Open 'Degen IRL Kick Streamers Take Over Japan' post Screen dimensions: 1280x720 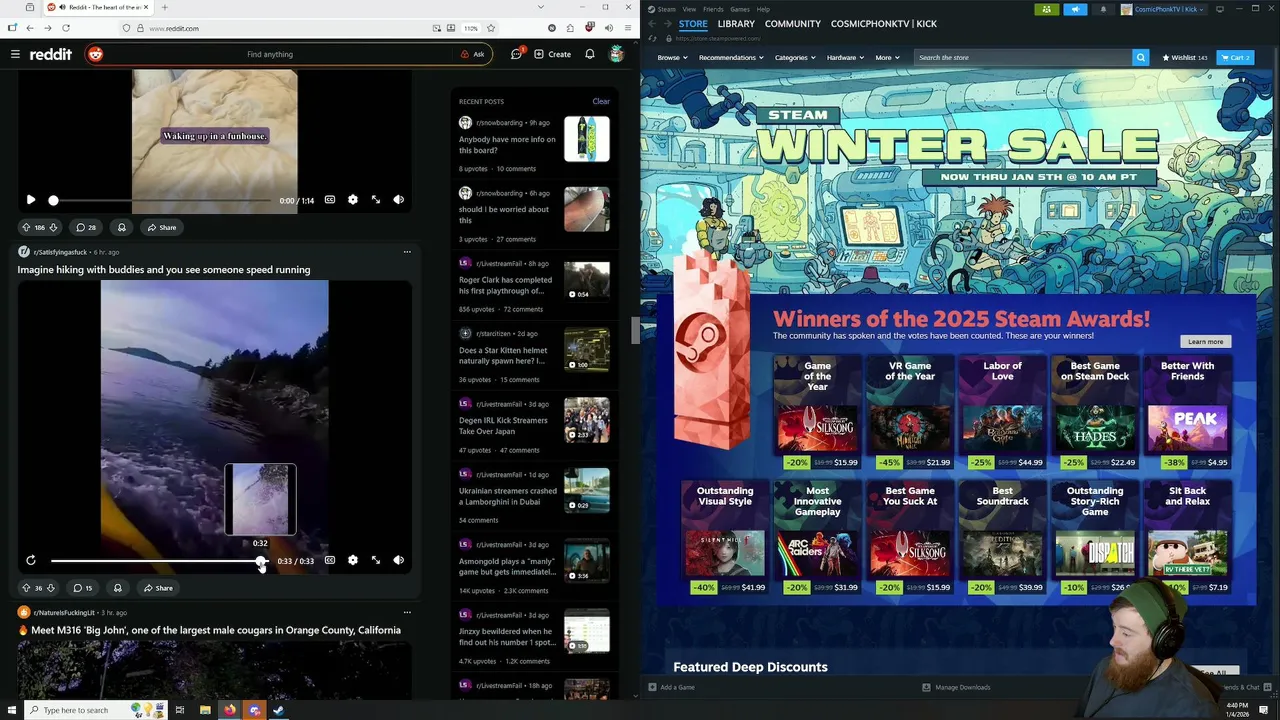point(504,426)
